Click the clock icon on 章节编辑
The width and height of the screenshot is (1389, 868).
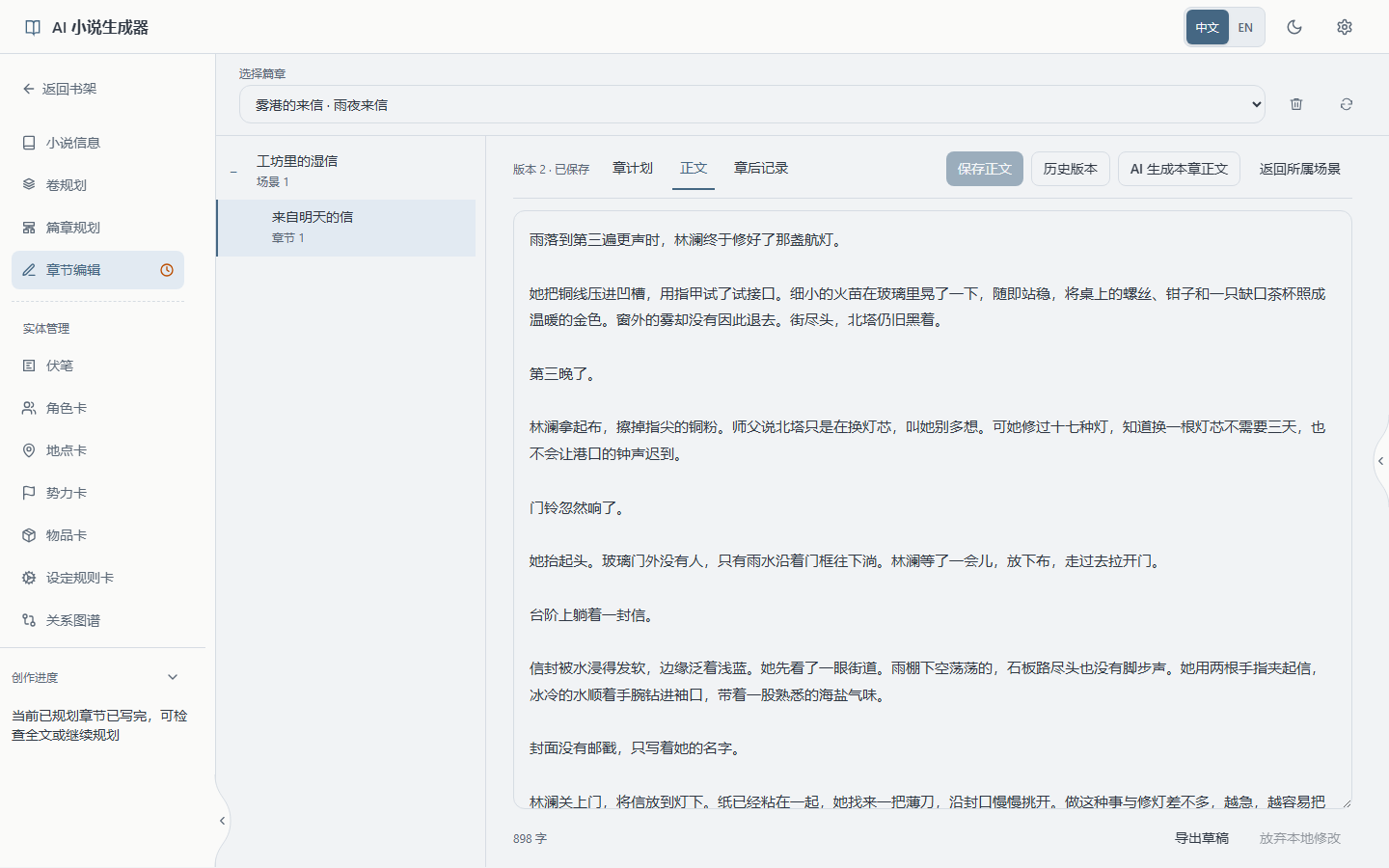click(x=167, y=270)
